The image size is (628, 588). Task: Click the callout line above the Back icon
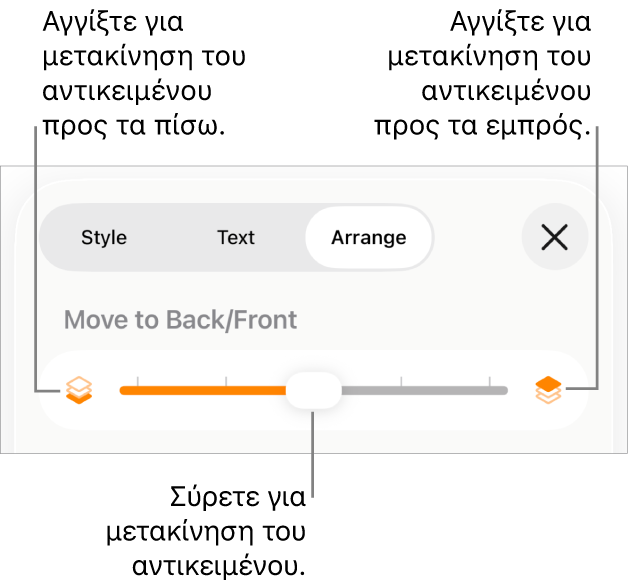click(x=36, y=250)
